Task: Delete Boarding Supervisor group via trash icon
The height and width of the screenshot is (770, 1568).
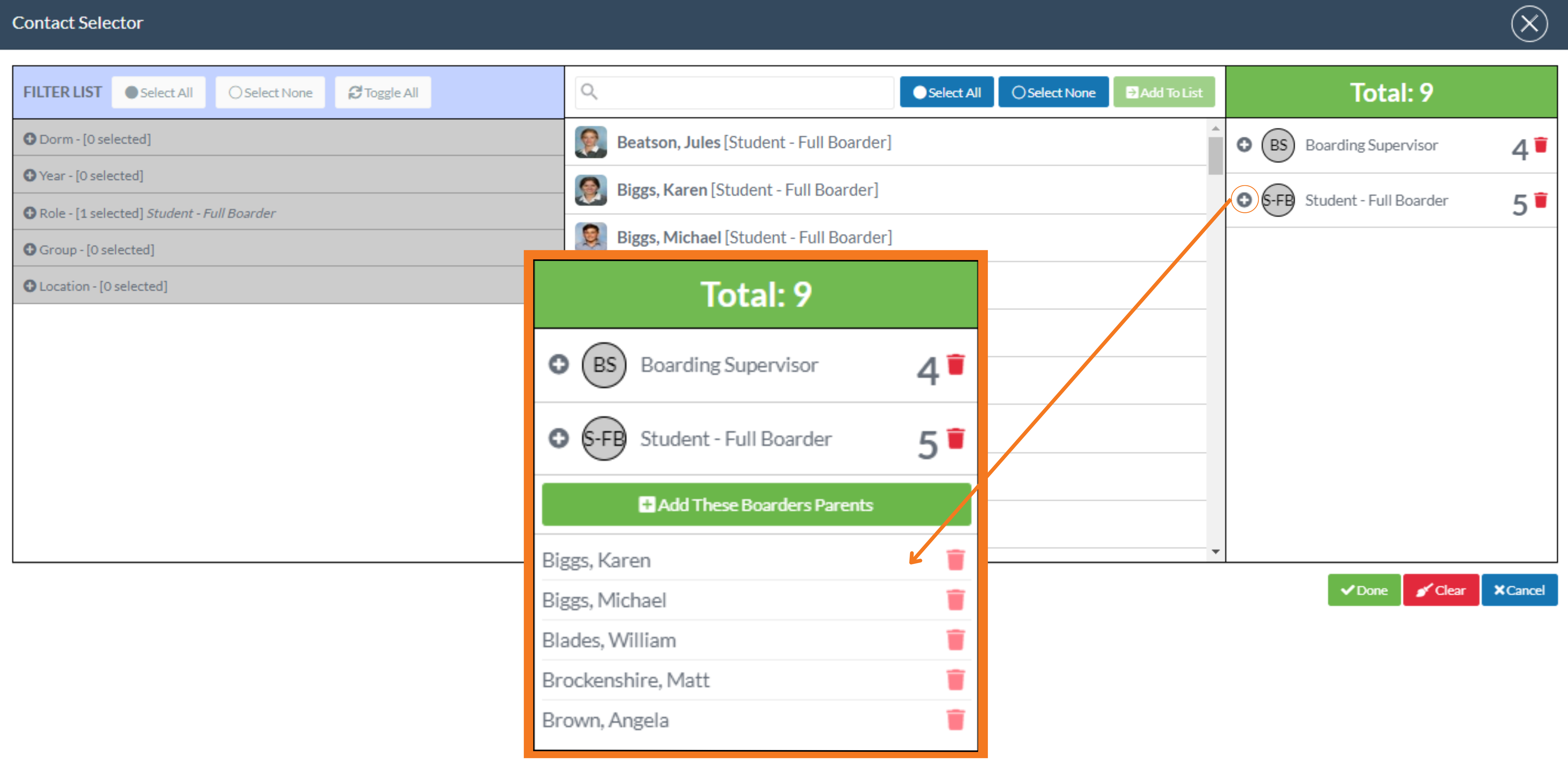Action: point(1541,145)
